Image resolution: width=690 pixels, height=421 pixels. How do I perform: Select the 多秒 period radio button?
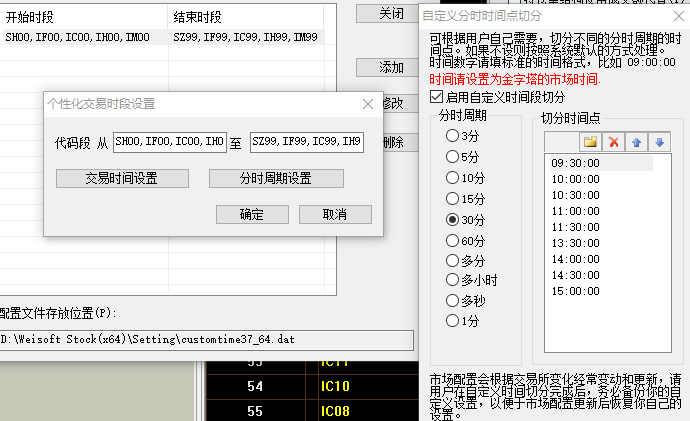[452, 300]
